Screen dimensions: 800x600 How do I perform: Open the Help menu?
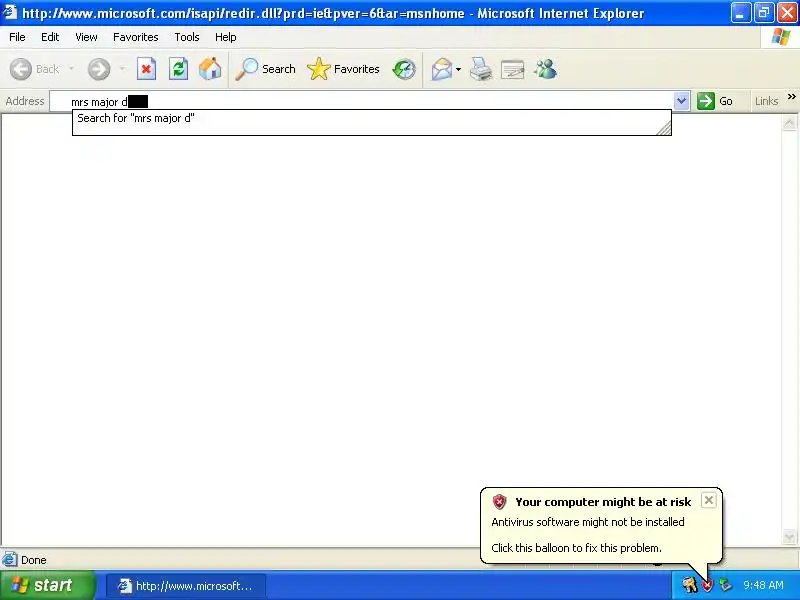tap(226, 37)
